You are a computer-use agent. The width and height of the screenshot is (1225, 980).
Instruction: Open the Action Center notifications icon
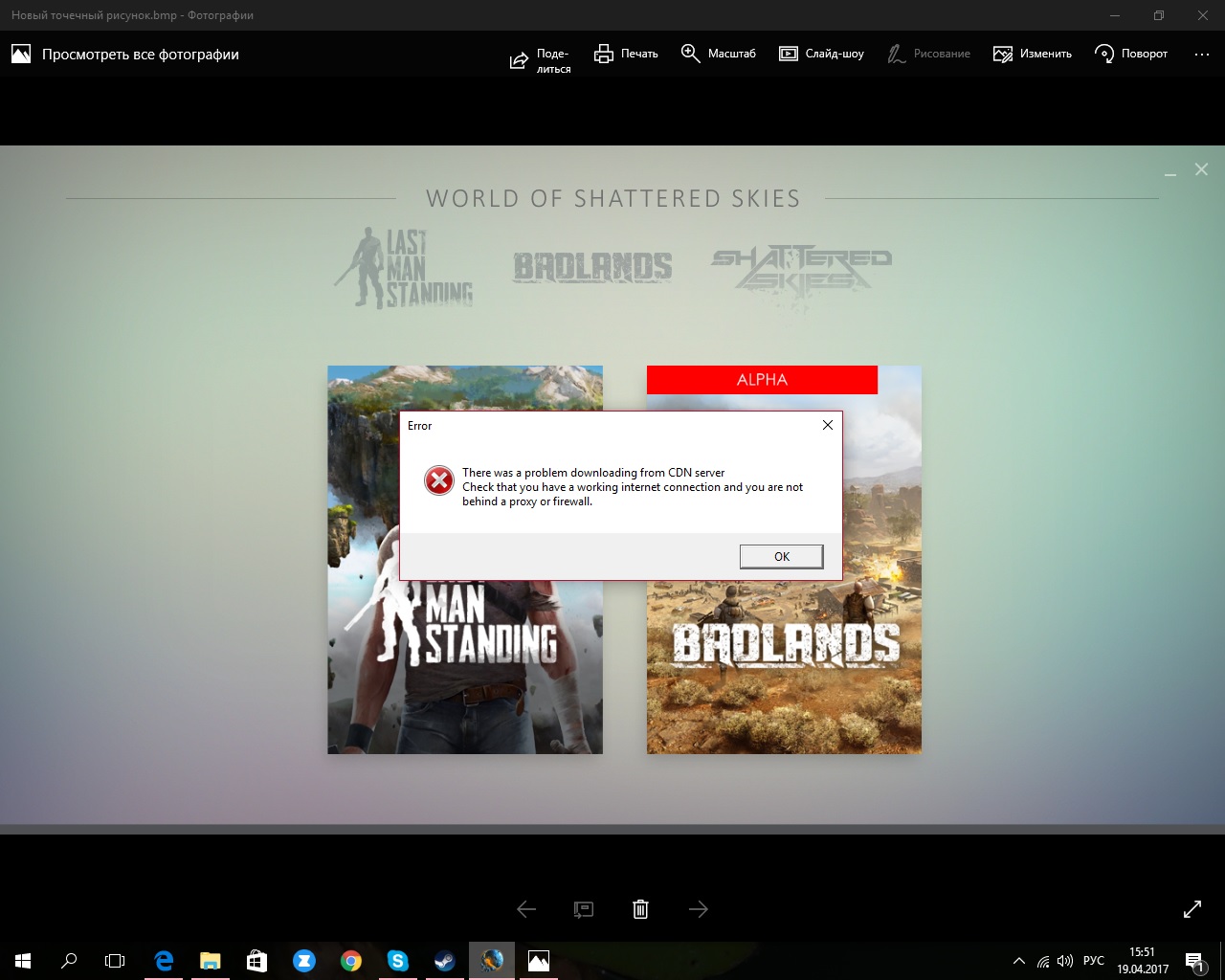[x=1194, y=961]
